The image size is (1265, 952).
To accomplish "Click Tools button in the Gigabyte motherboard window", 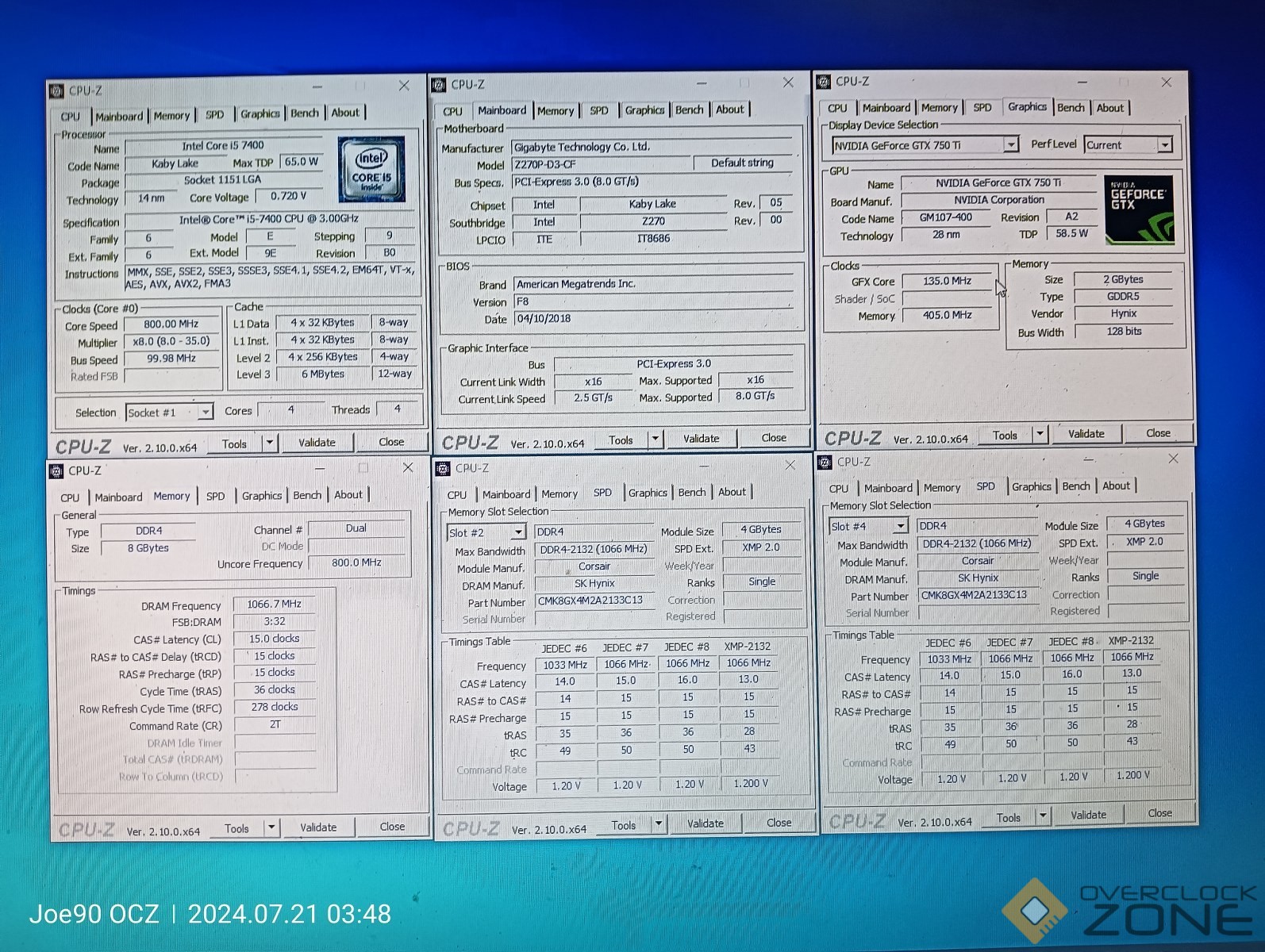I will coord(621,440).
